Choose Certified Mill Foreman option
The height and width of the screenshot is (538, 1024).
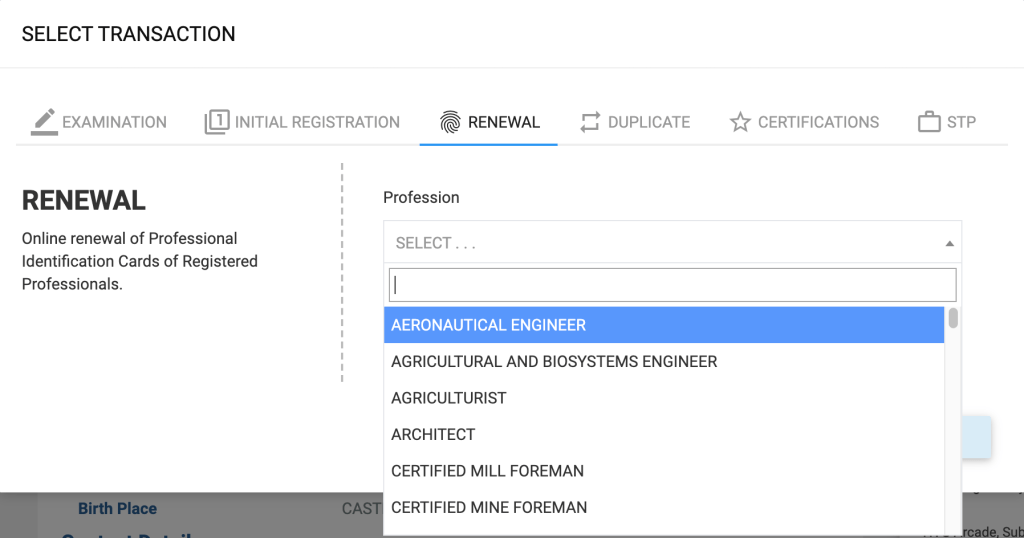pyautogui.click(x=487, y=471)
